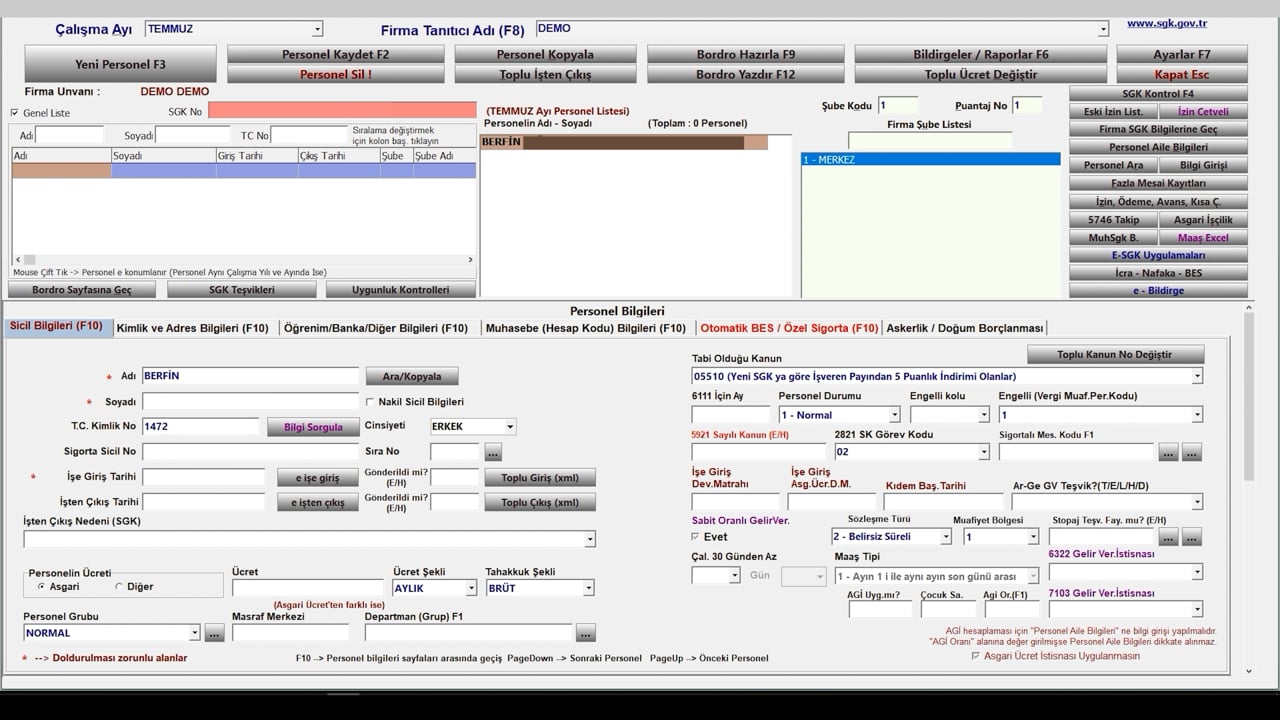Click Bordro Yazdır F12 button
1280x720 pixels.
pyautogui.click(x=746, y=74)
